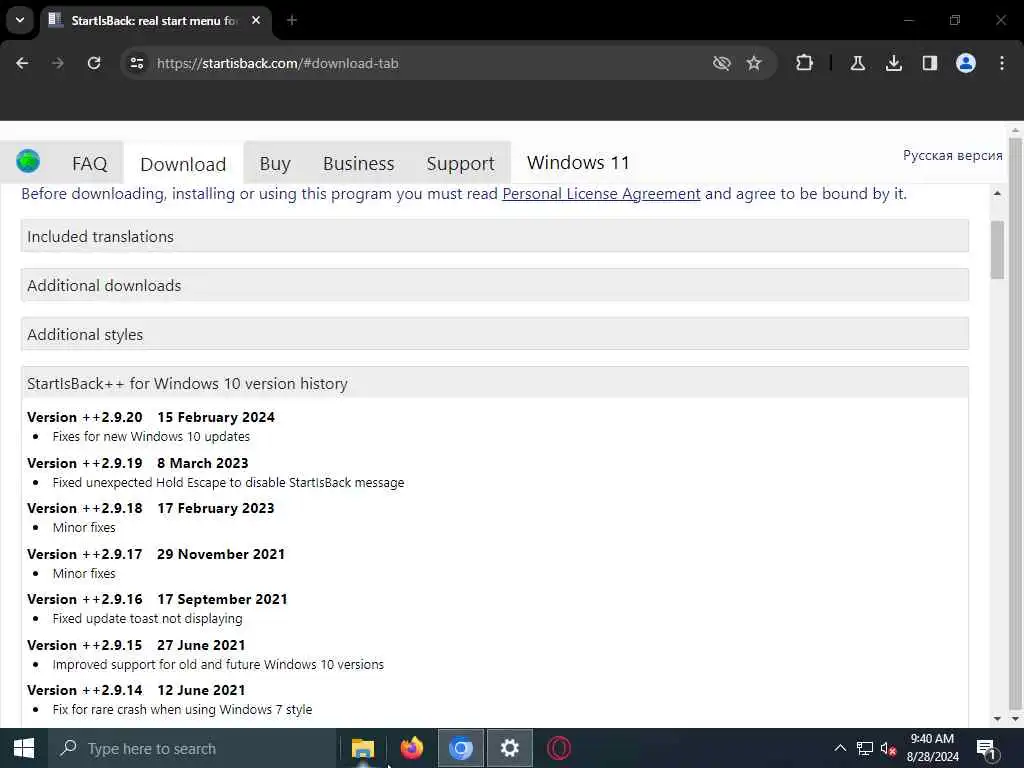This screenshot has width=1024, height=768.
Task: Open the taskbar clock and date
Action: tap(933, 748)
